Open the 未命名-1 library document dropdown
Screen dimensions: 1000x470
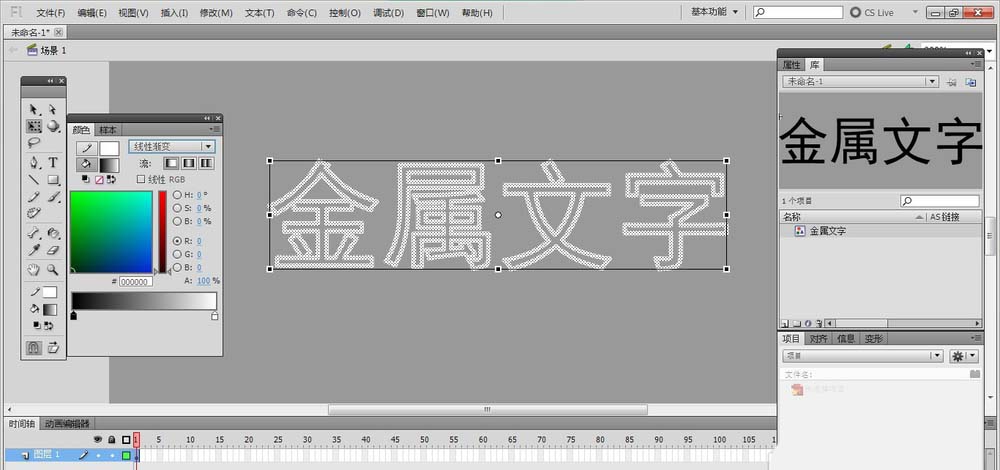point(860,82)
